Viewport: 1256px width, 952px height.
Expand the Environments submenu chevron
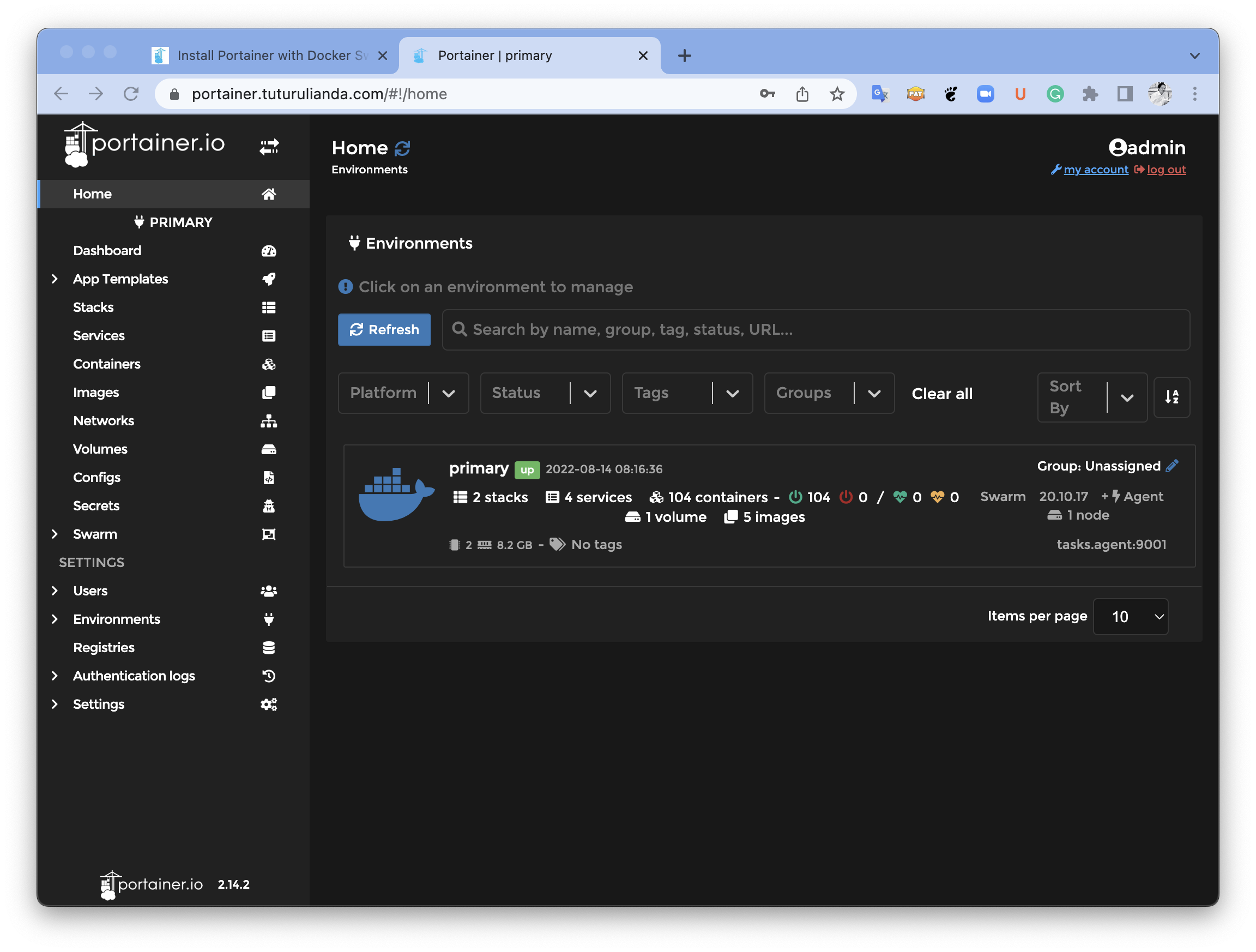[55, 620]
